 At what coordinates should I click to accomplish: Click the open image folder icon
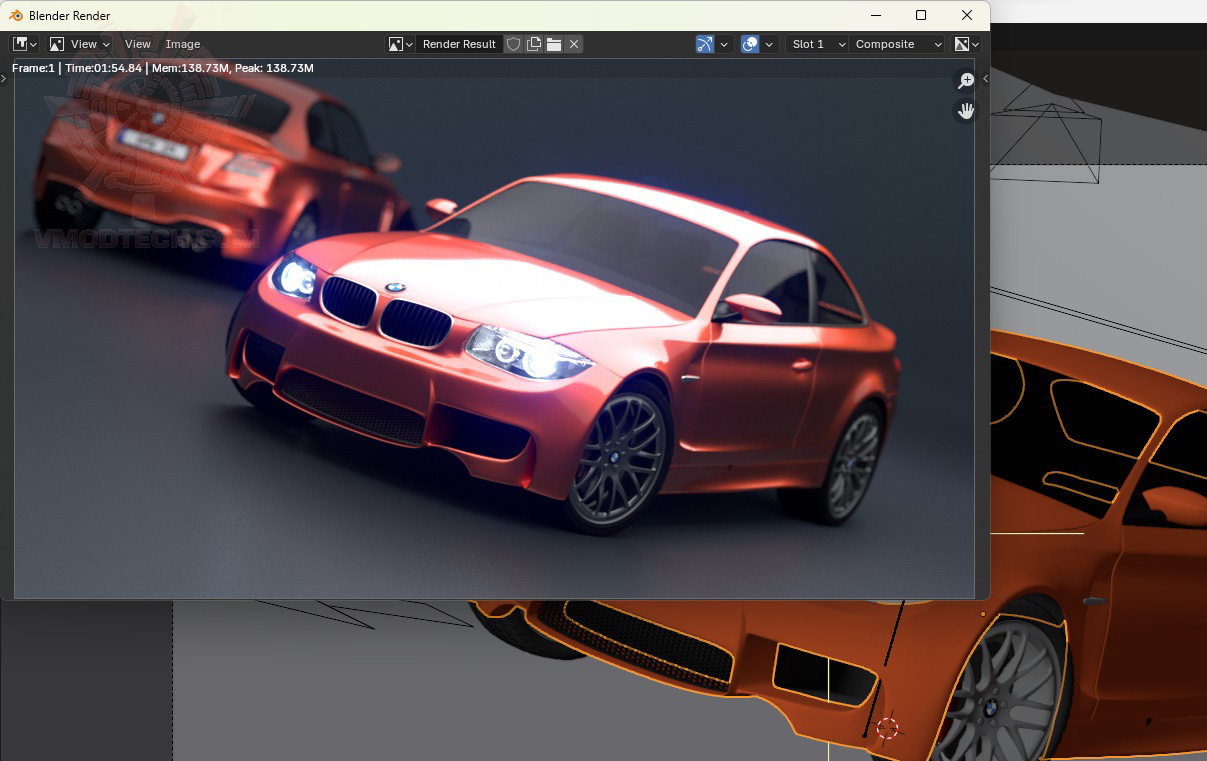(554, 44)
